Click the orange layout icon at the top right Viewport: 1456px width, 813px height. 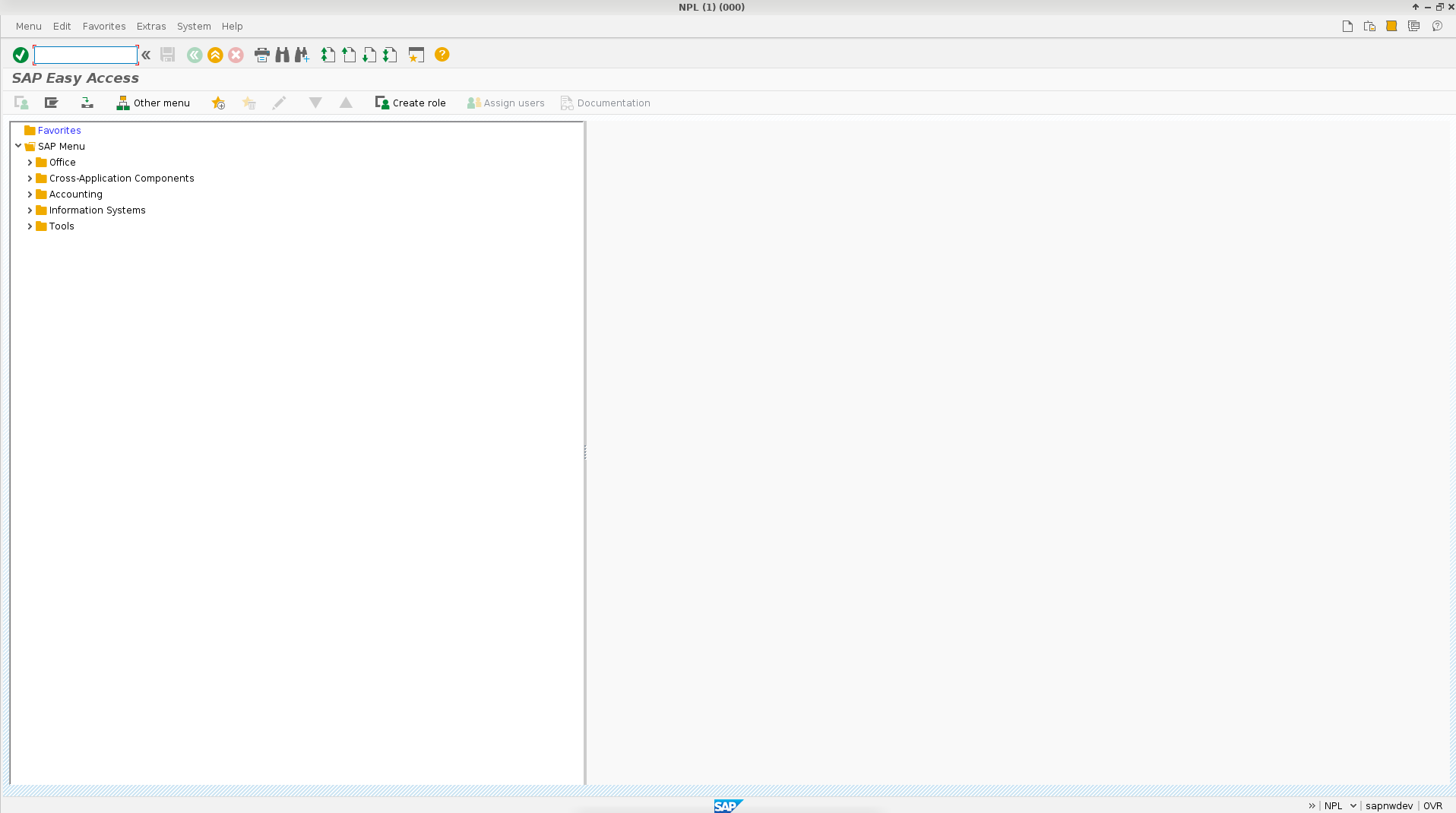click(1391, 26)
